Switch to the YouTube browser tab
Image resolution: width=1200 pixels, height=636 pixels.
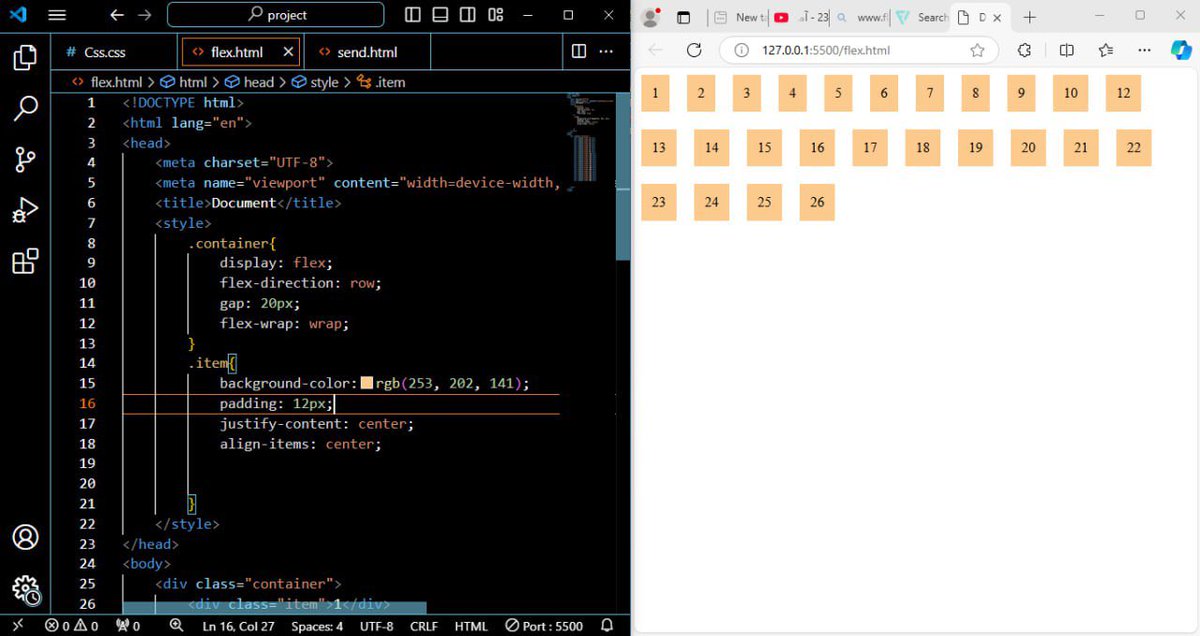click(799, 17)
